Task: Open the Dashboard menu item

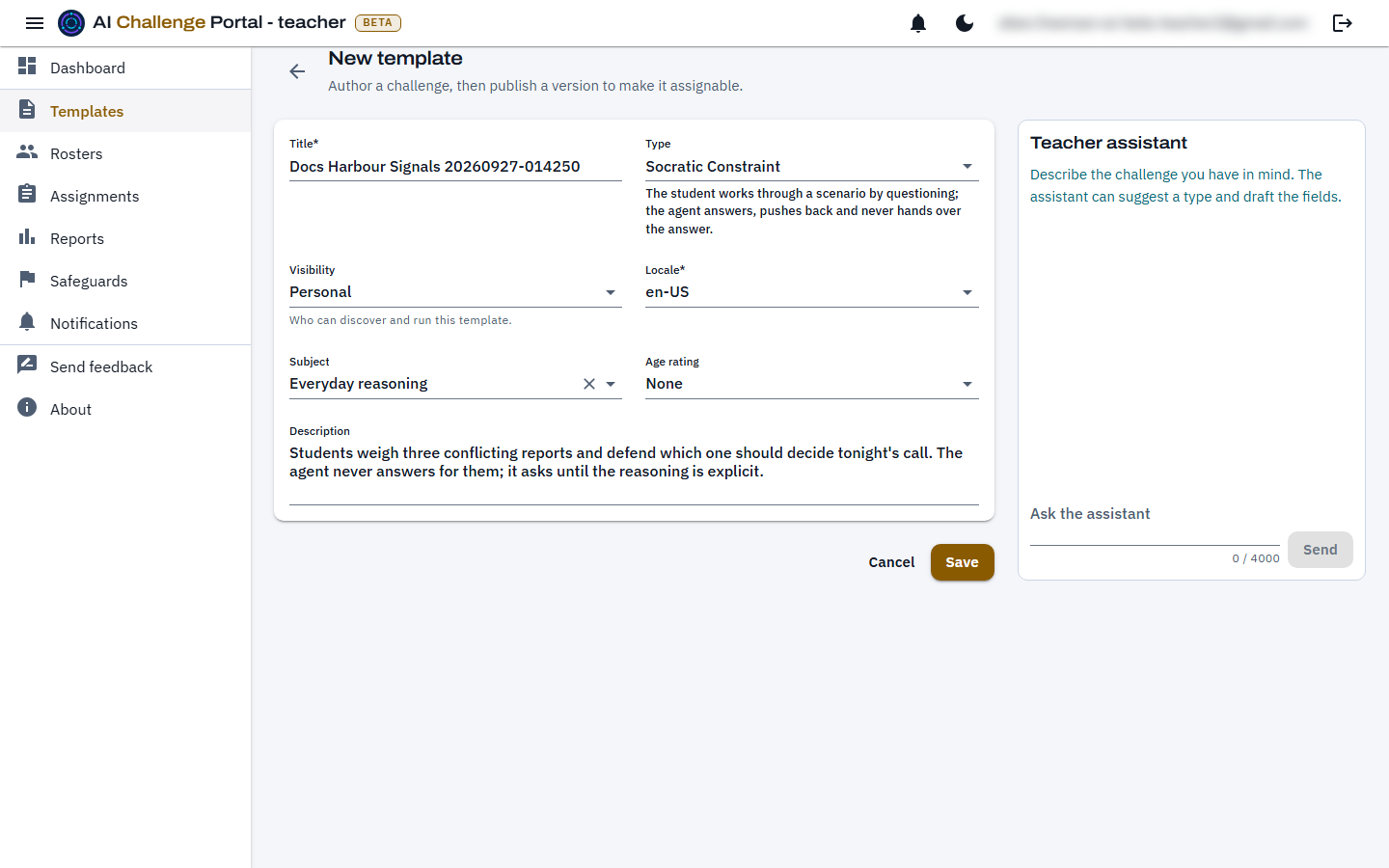Action: [125, 68]
